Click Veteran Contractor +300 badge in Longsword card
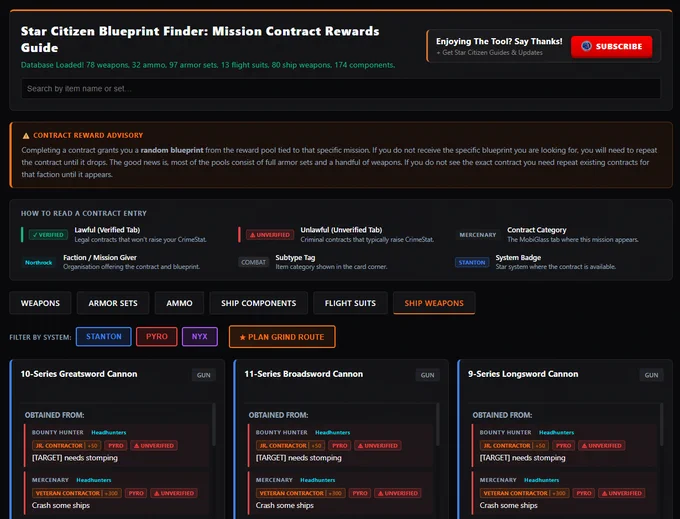The width and height of the screenshot is (680, 519). tap(524, 493)
